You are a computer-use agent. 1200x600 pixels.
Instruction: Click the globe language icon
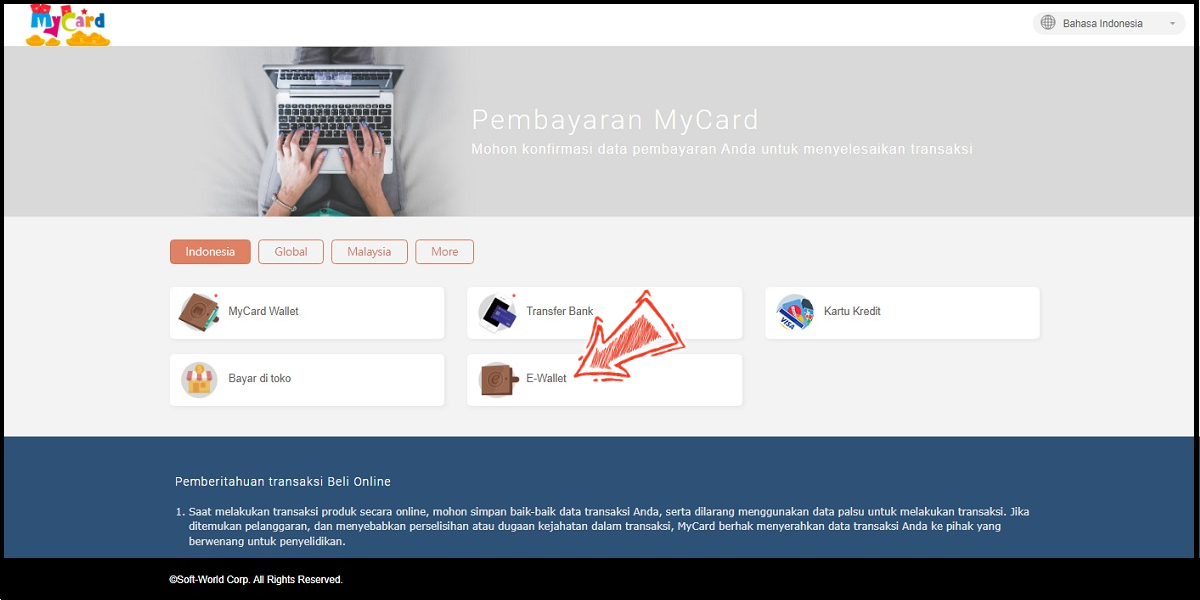click(1048, 23)
